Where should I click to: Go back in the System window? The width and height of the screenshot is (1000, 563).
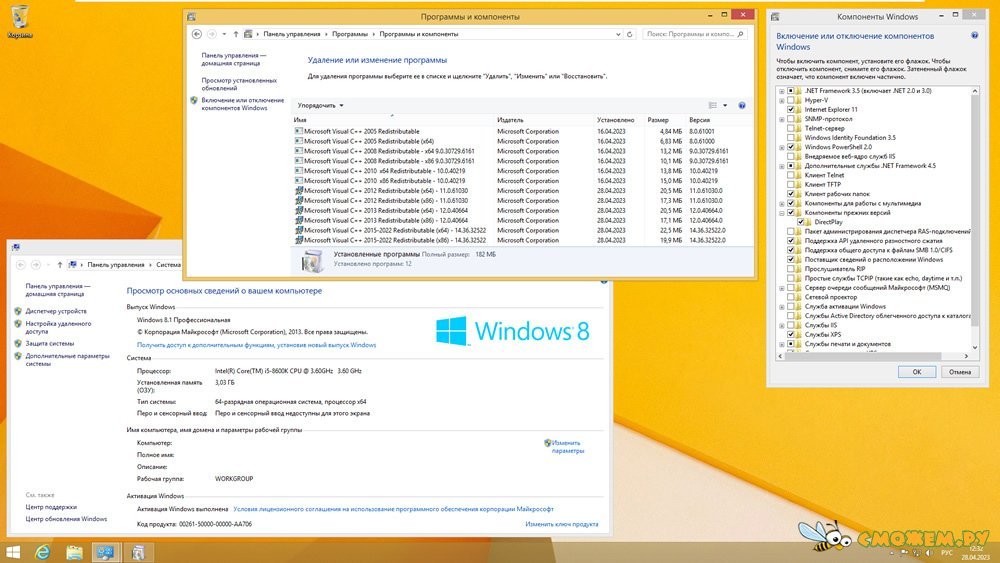click(20, 265)
